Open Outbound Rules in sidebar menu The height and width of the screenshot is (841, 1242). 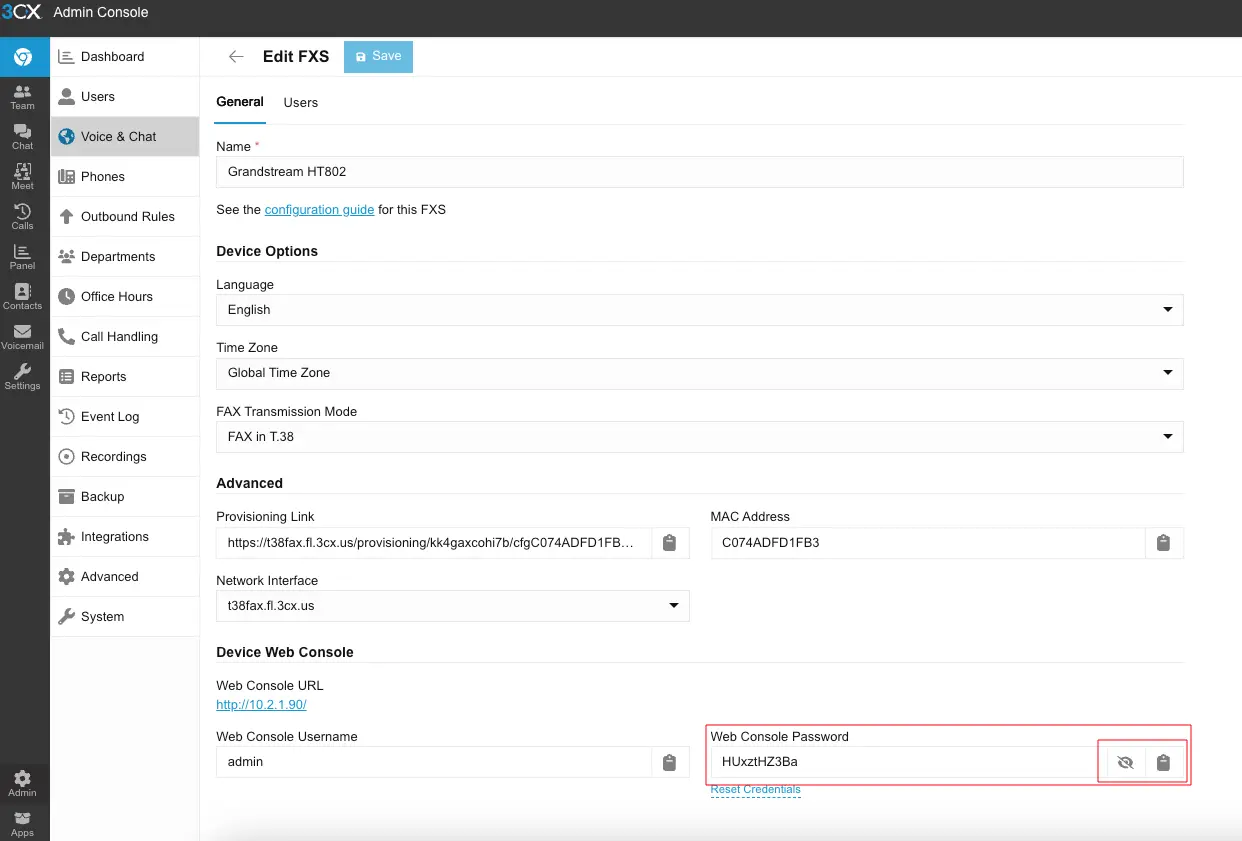coord(127,217)
